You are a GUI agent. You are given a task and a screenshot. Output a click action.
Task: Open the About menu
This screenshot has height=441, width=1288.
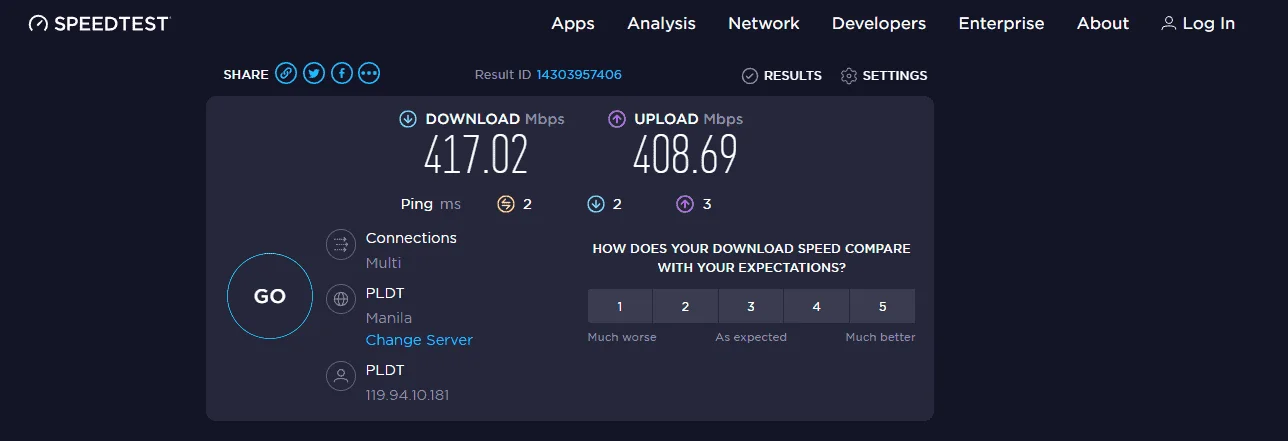[1103, 23]
